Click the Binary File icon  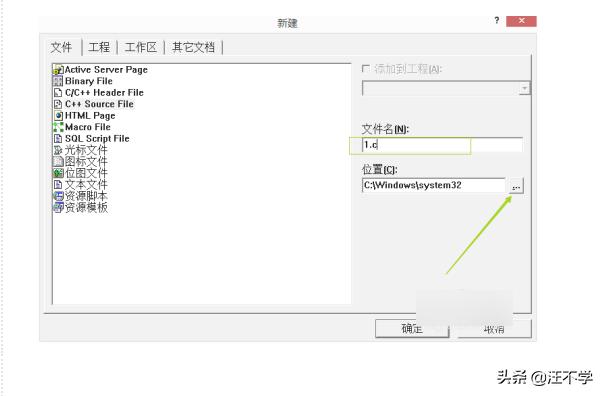[x=58, y=81]
